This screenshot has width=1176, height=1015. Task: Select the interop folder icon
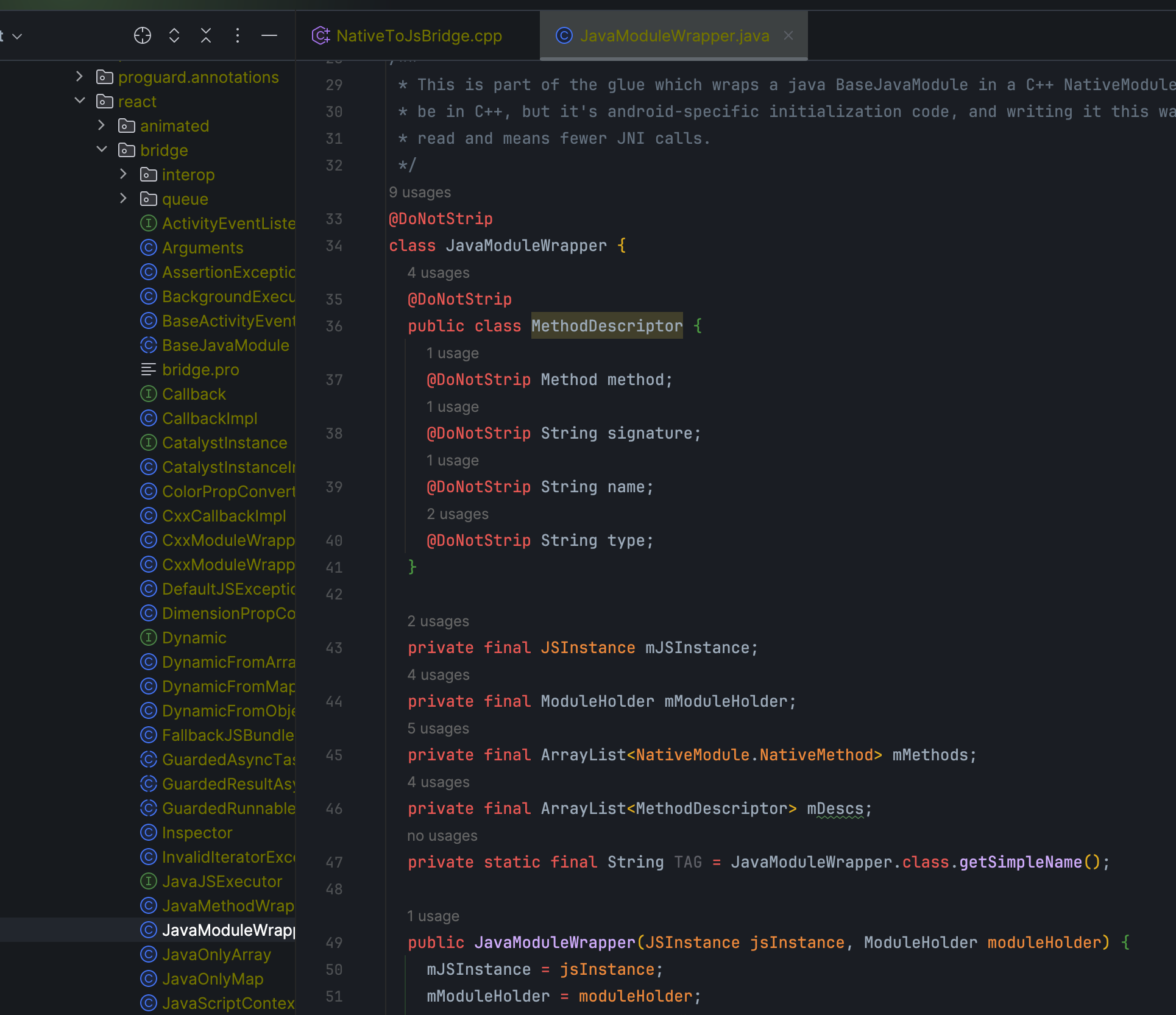(149, 175)
